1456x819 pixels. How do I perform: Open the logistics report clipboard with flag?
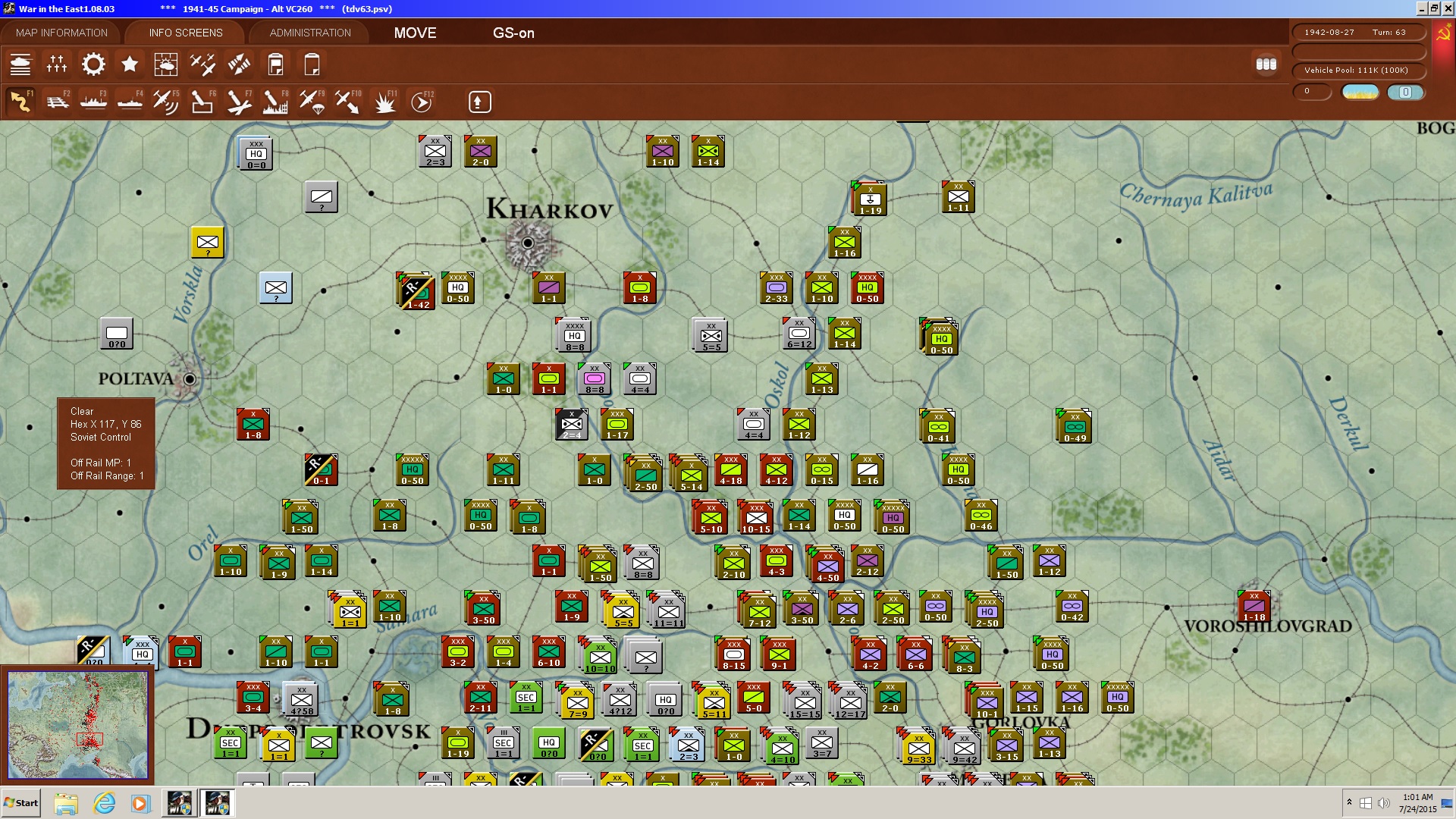pos(275,64)
